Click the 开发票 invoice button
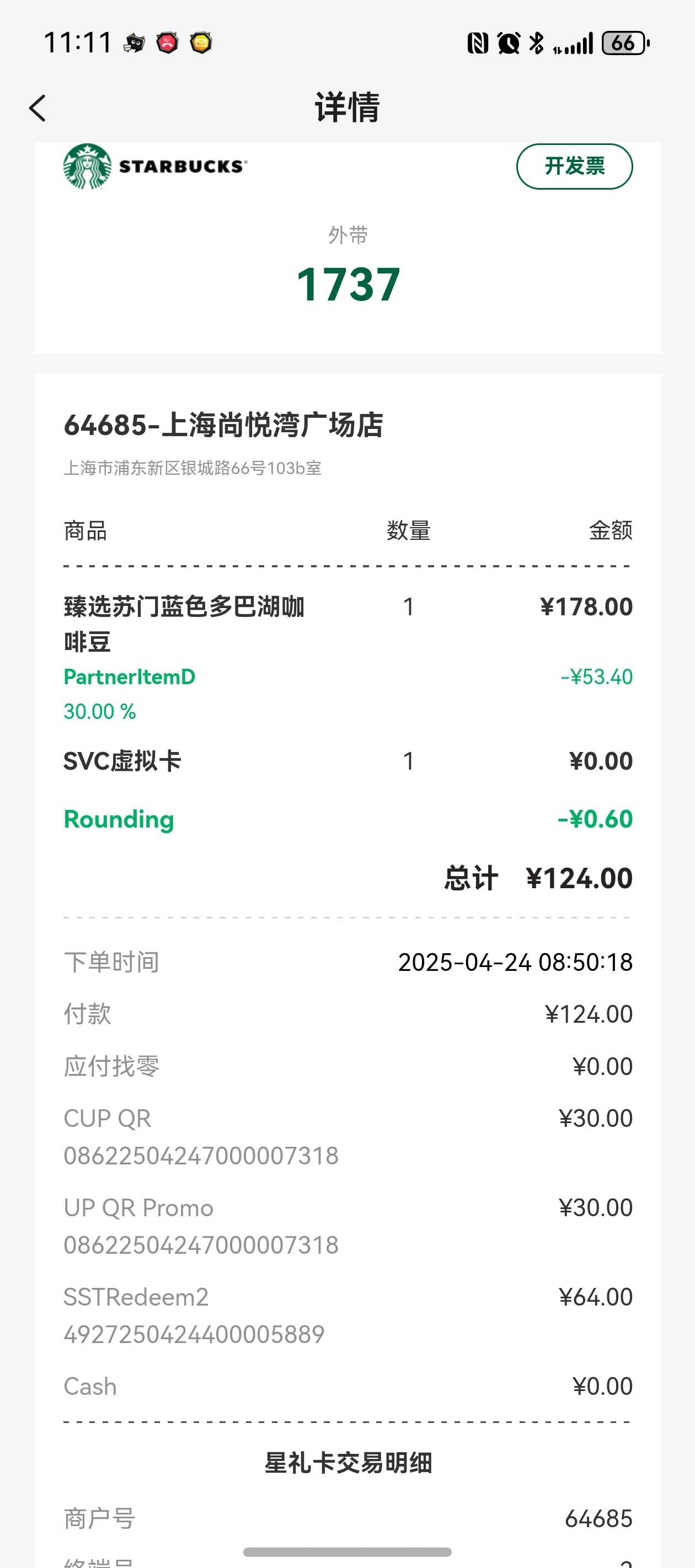The height and width of the screenshot is (1568, 695). tap(574, 166)
